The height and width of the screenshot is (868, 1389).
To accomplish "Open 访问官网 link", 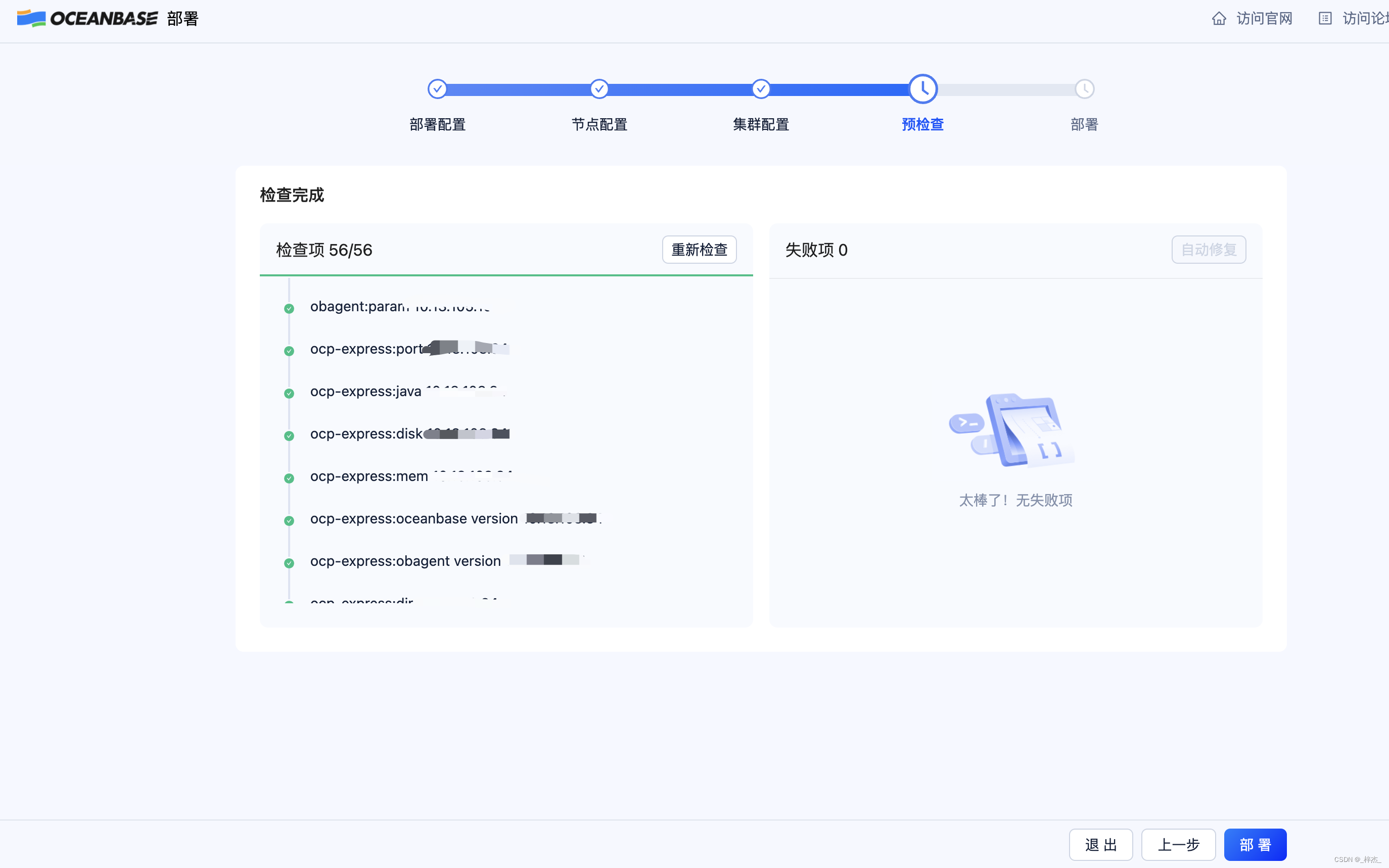I will point(1264,18).
